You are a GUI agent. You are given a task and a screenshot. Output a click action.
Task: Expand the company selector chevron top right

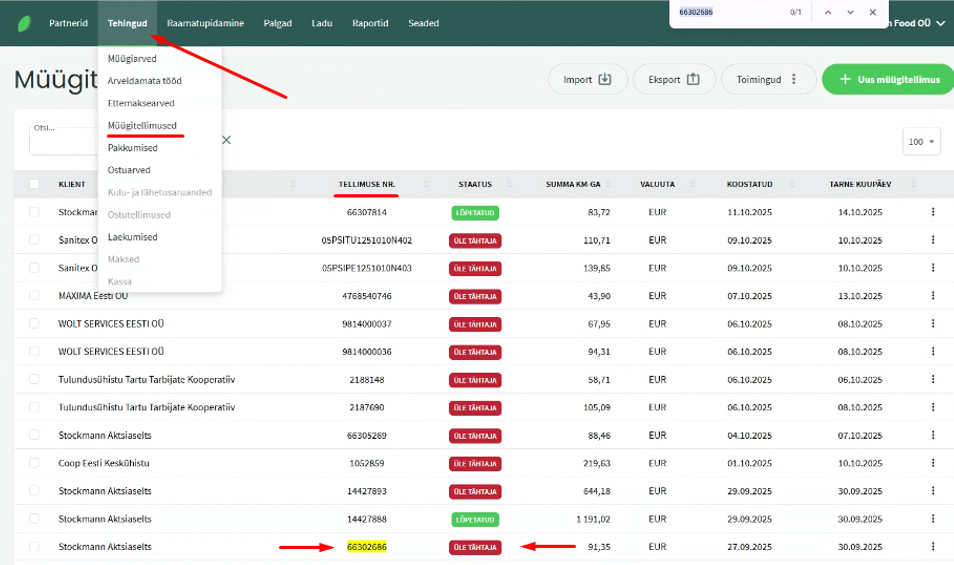941,23
